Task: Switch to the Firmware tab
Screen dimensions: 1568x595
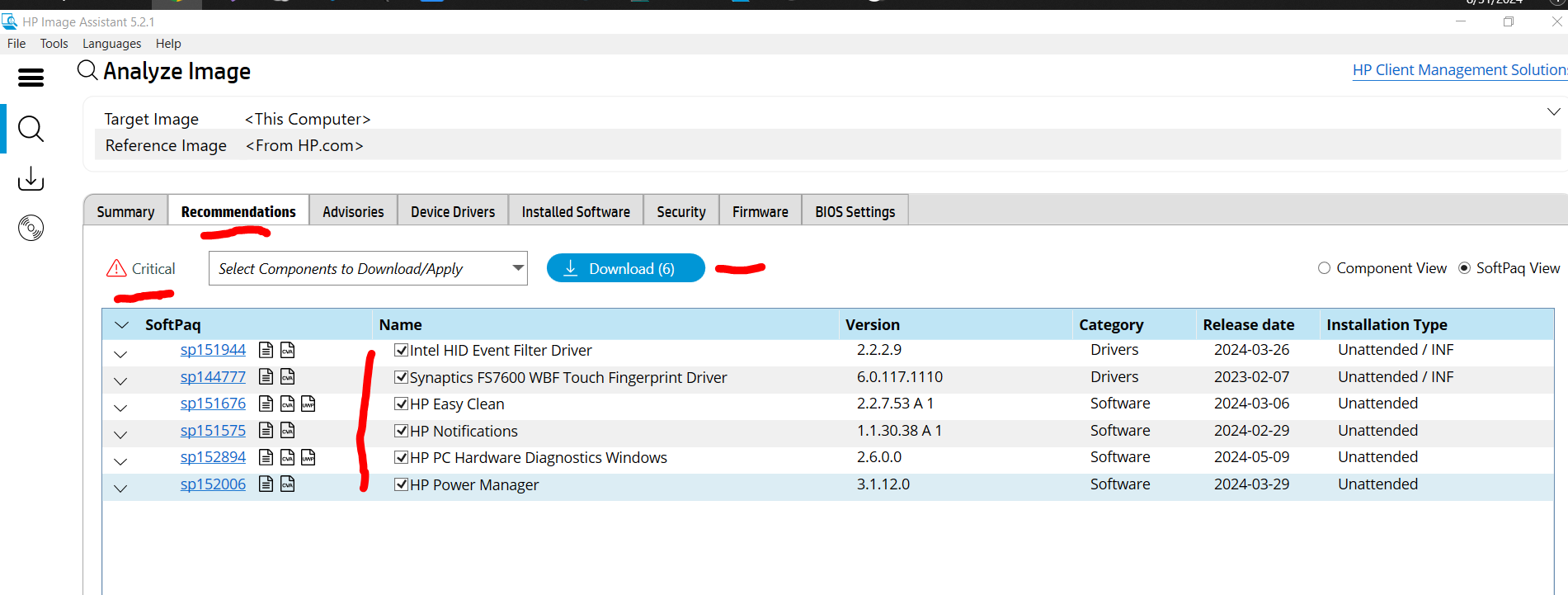Action: [760, 211]
